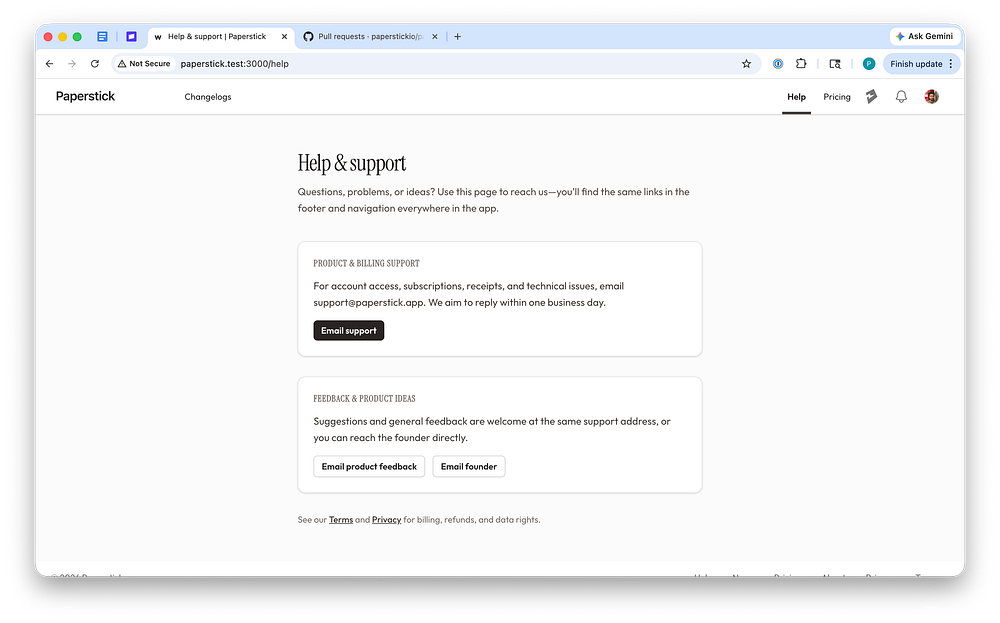Click Email product feedback button
The height and width of the screenshot is (623, 1000).
369,466
